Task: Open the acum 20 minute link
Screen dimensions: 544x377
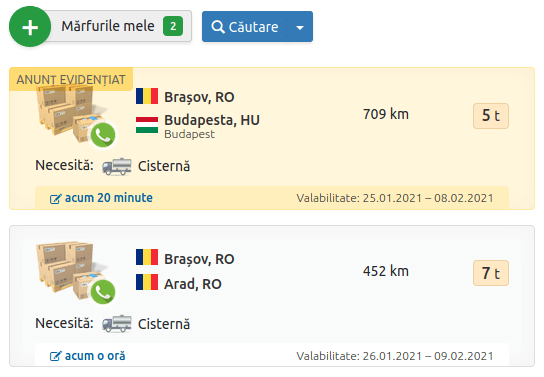Action: [109, 198]
